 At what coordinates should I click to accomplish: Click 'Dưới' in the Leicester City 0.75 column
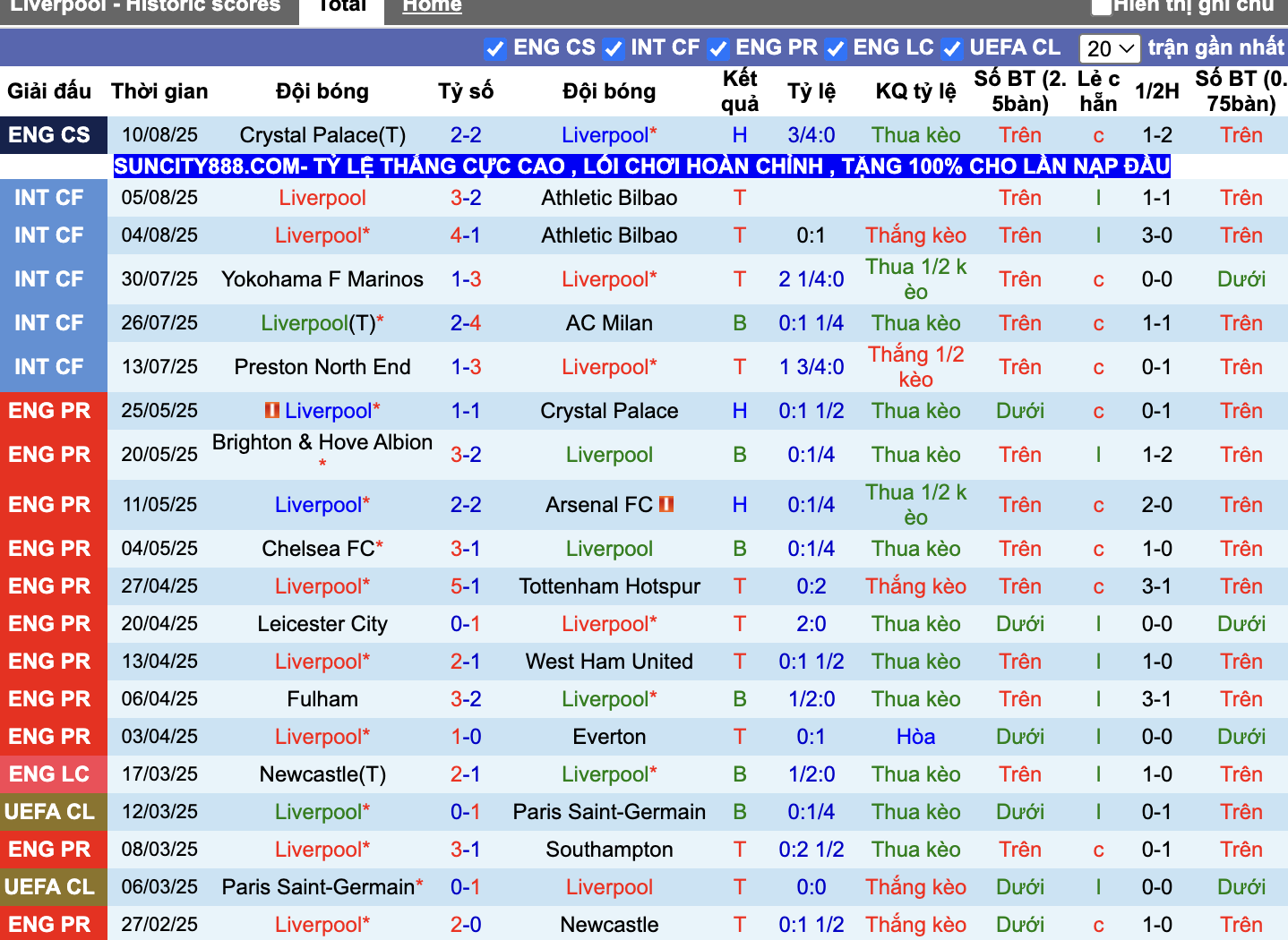pos(1241,624)
